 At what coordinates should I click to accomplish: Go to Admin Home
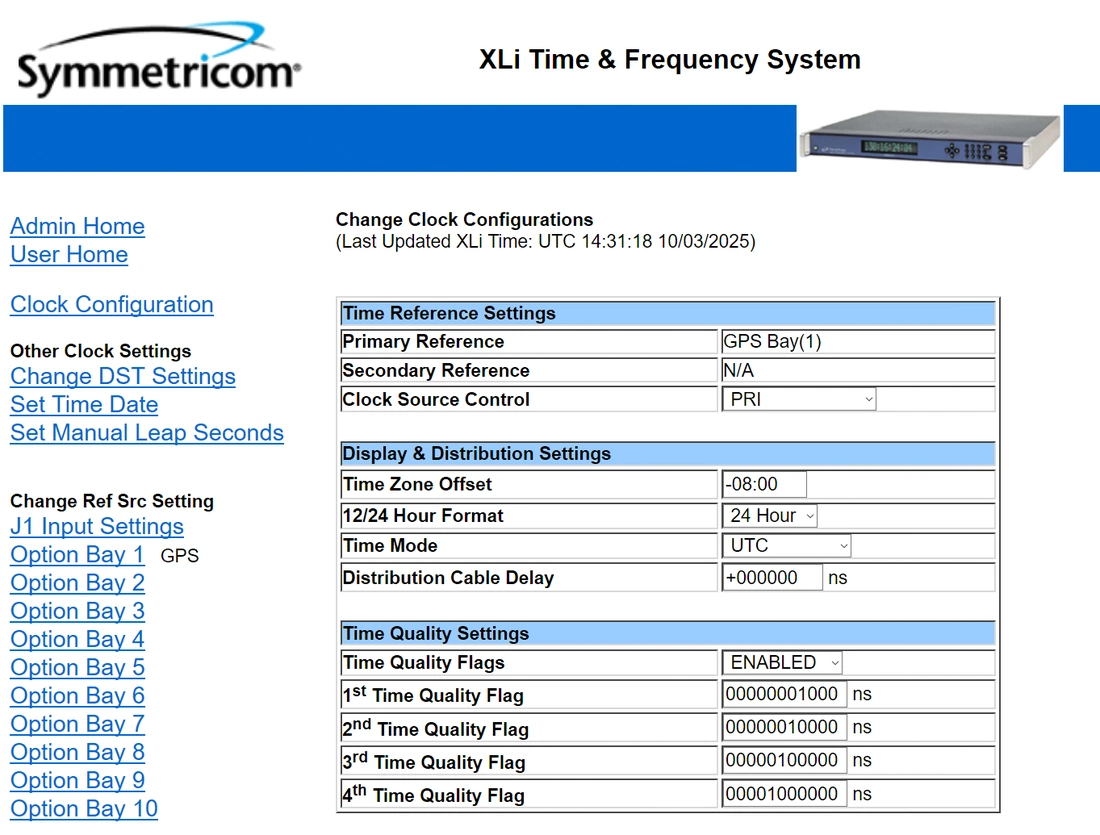pos(78,227)
